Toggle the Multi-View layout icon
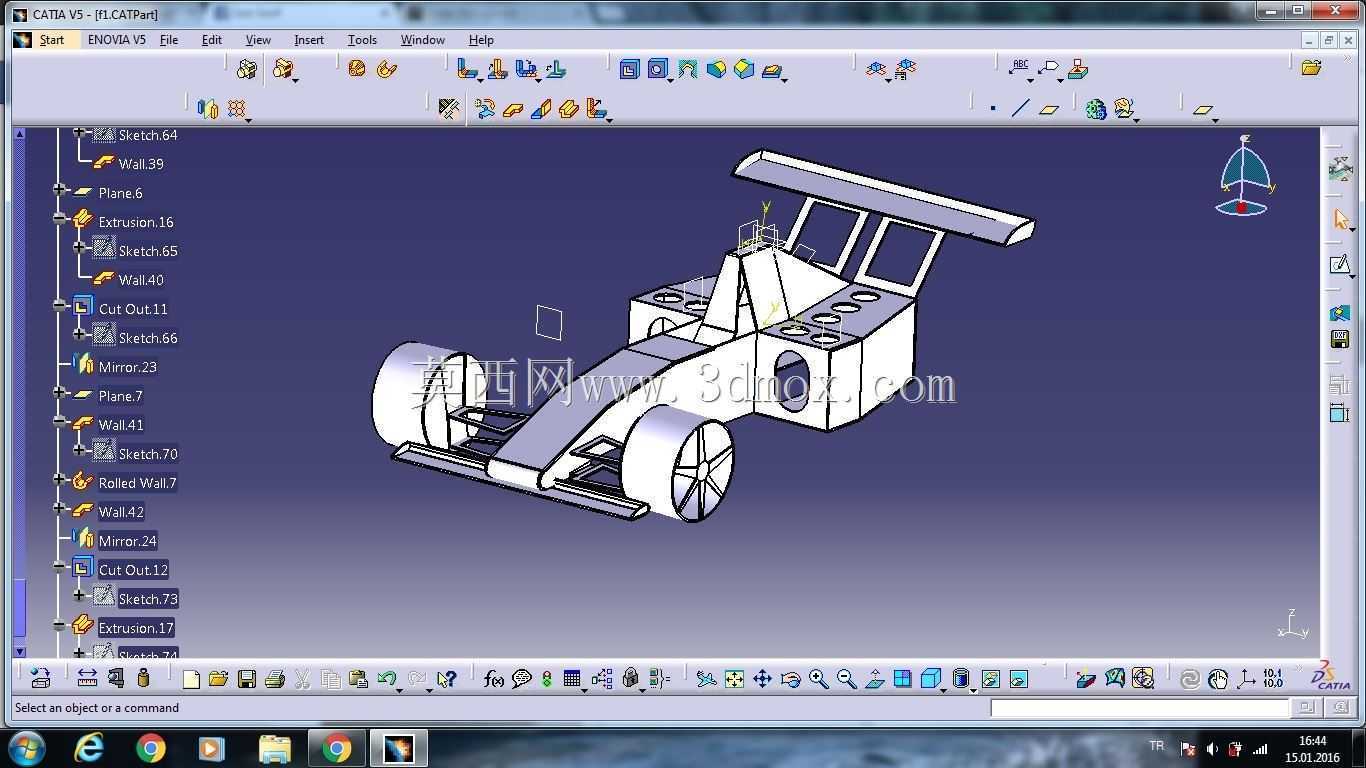The height and width of the screenshot is (768, 1366). pyautogui.click(x=902, y=679)
